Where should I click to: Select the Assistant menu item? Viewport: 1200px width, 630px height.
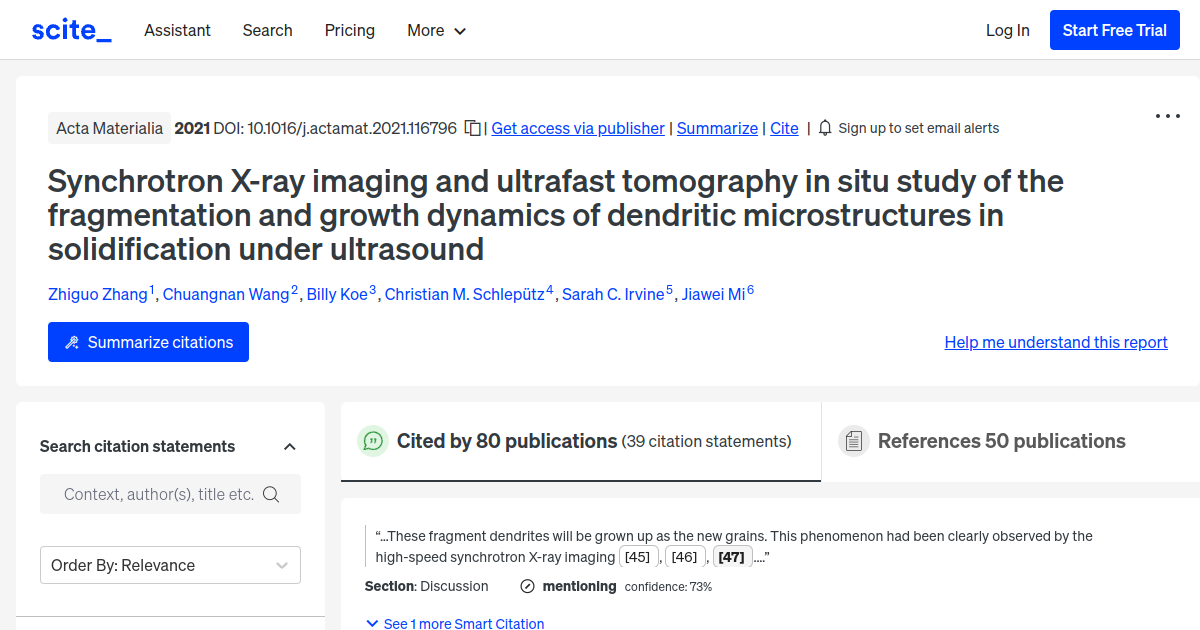coord(177,30)
